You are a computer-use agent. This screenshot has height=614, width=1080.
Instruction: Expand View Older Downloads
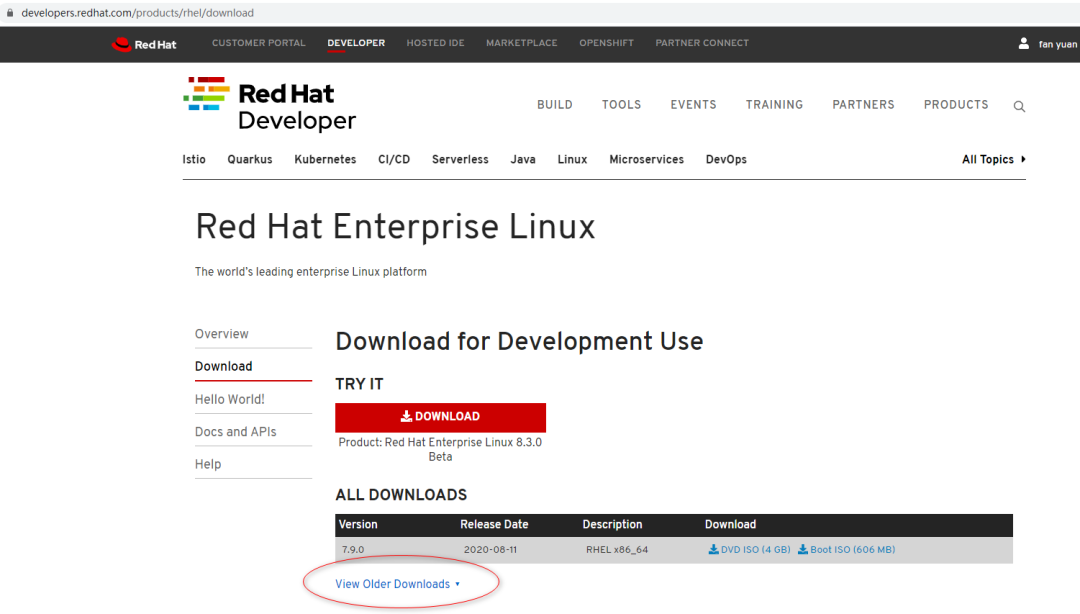(397, 583)
